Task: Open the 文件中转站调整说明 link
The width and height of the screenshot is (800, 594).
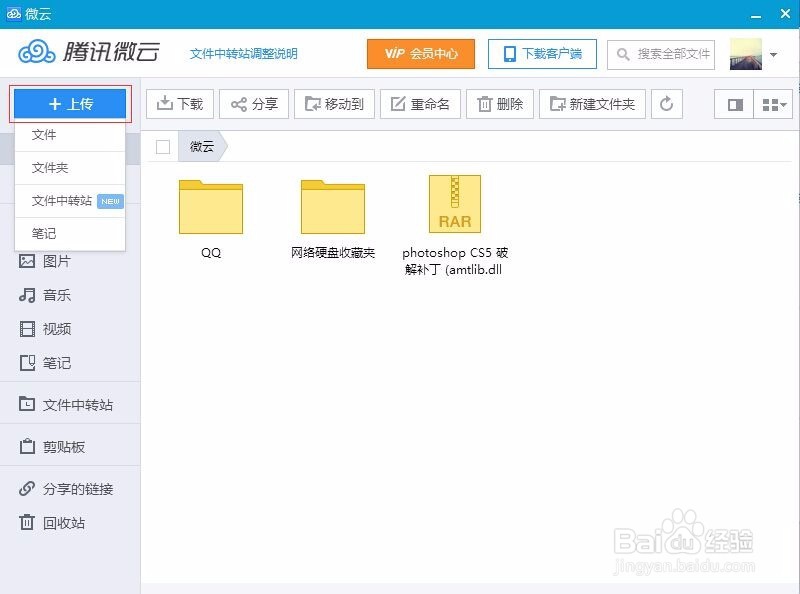Action: (243, 54)
